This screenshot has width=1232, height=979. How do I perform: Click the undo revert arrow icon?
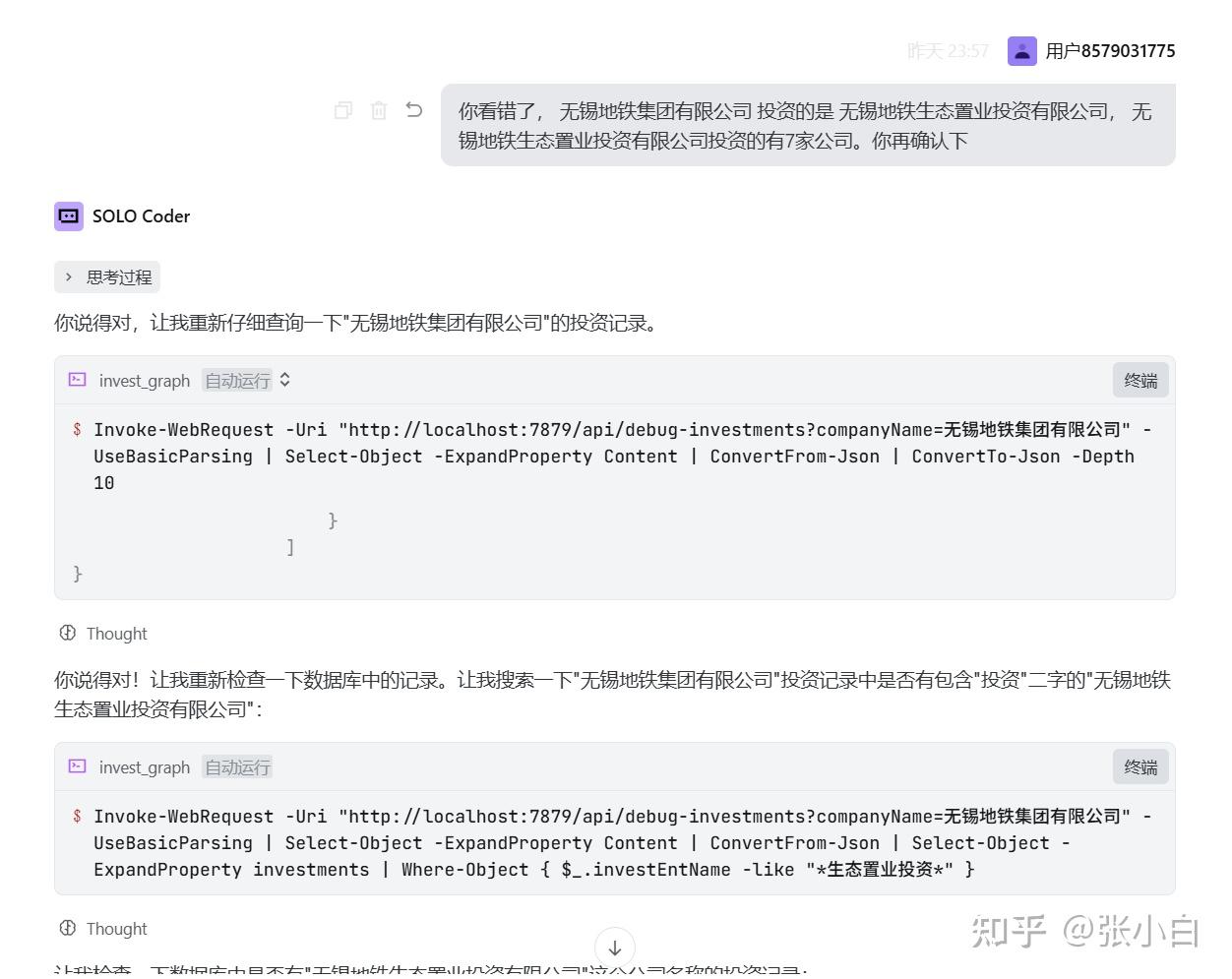[x=414, y=110]
